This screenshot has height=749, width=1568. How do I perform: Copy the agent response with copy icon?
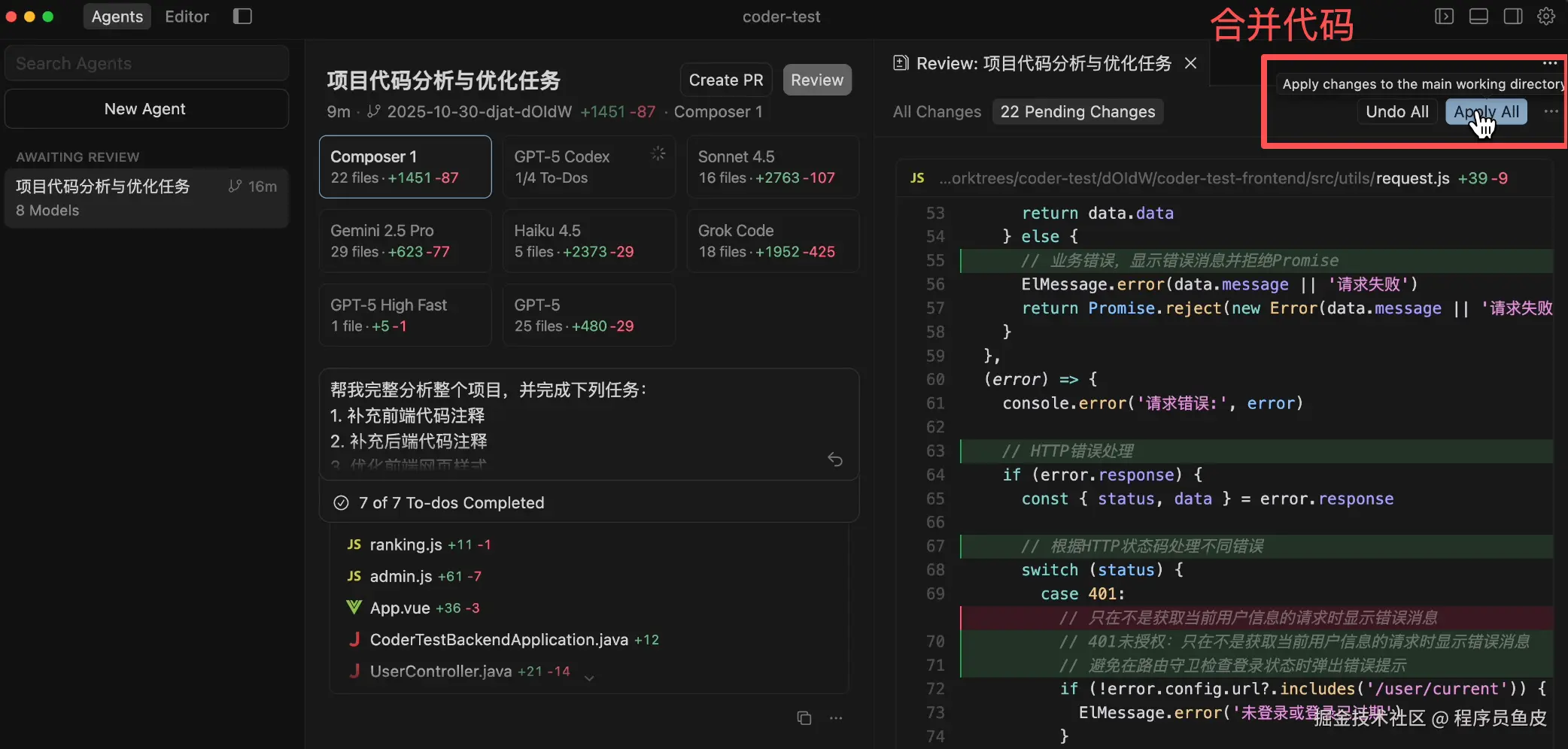(x=804, y=718)
